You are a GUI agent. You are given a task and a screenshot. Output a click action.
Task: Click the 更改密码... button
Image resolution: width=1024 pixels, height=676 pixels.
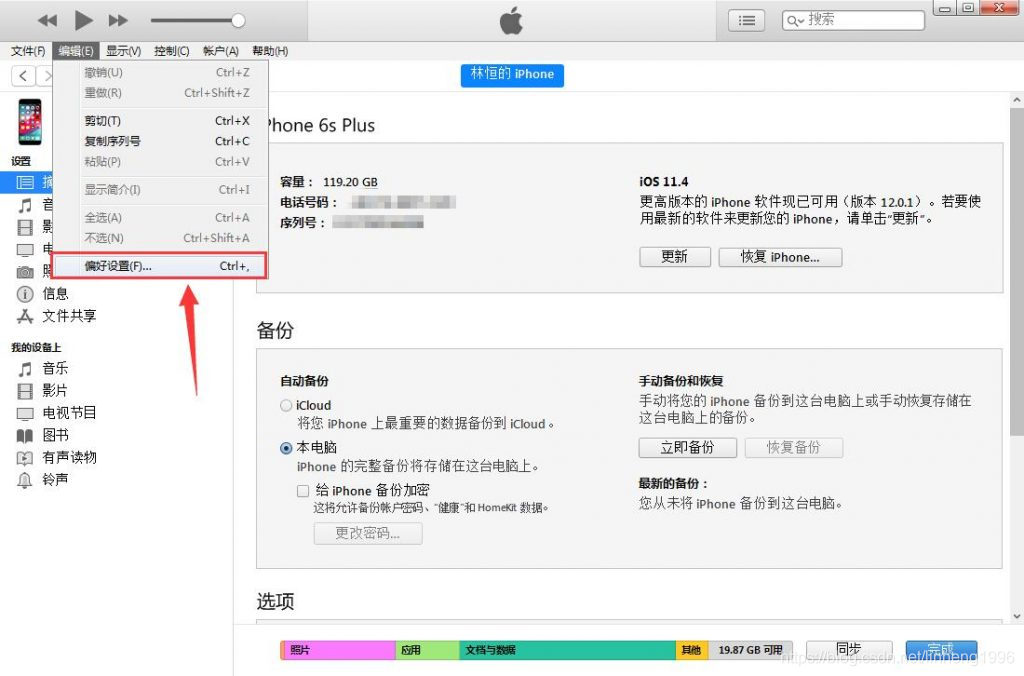(368, 533)
